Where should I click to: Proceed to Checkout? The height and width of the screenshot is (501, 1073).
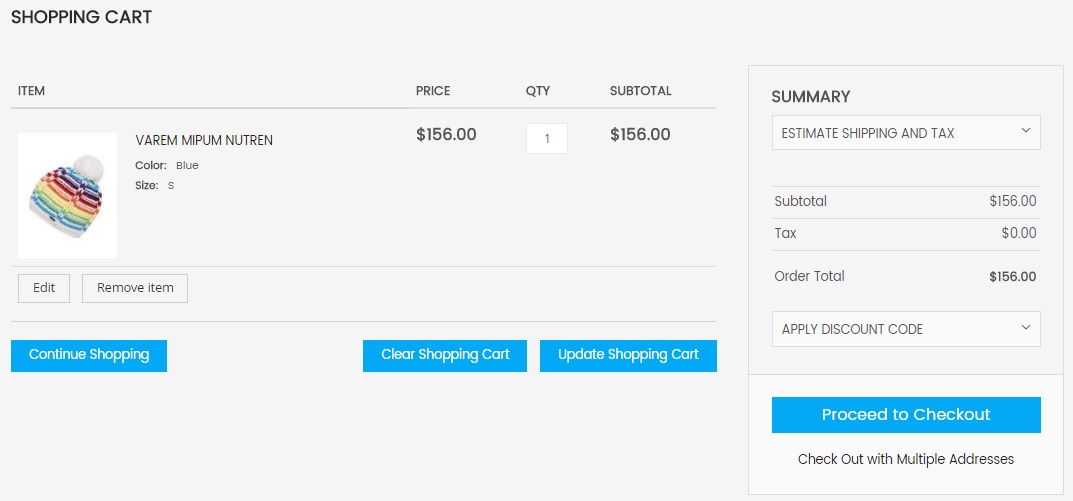pos(906,415)
